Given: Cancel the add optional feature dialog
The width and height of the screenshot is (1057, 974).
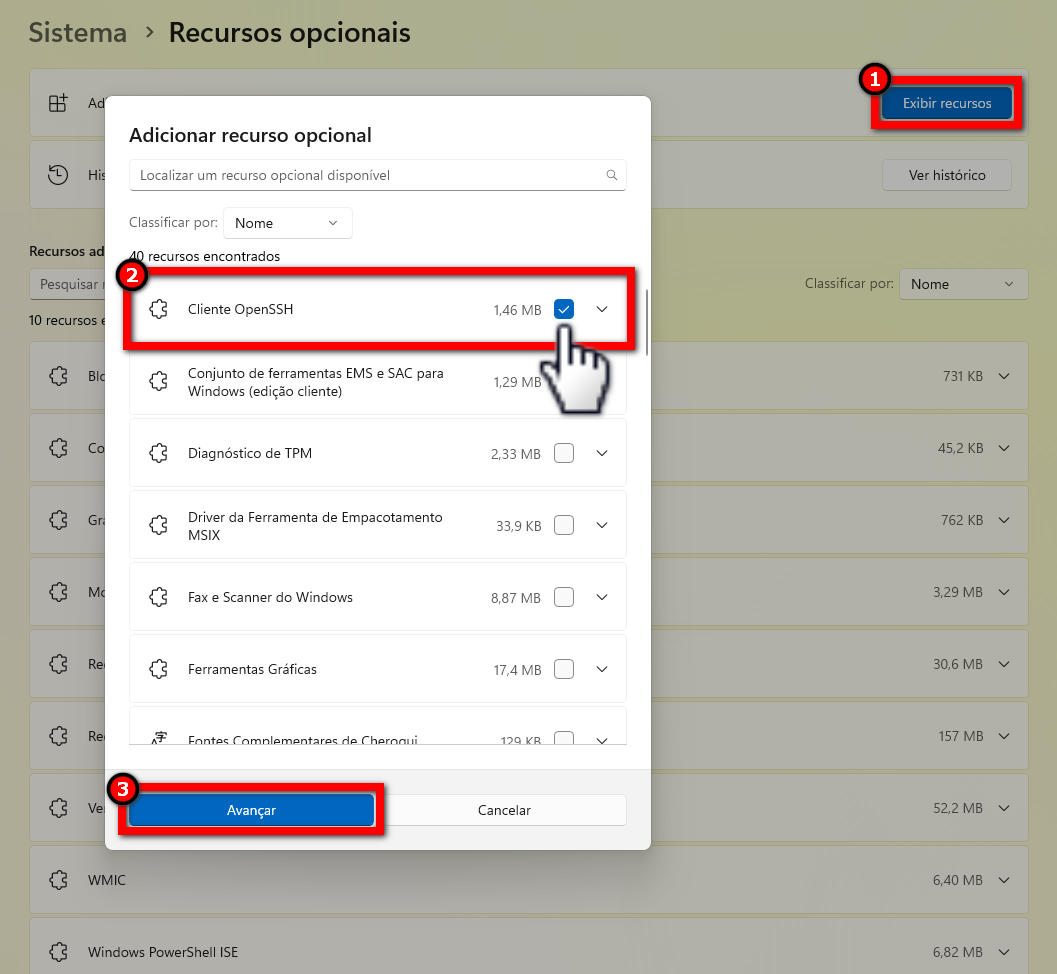Looking at the screenshot, I should 504,810.
